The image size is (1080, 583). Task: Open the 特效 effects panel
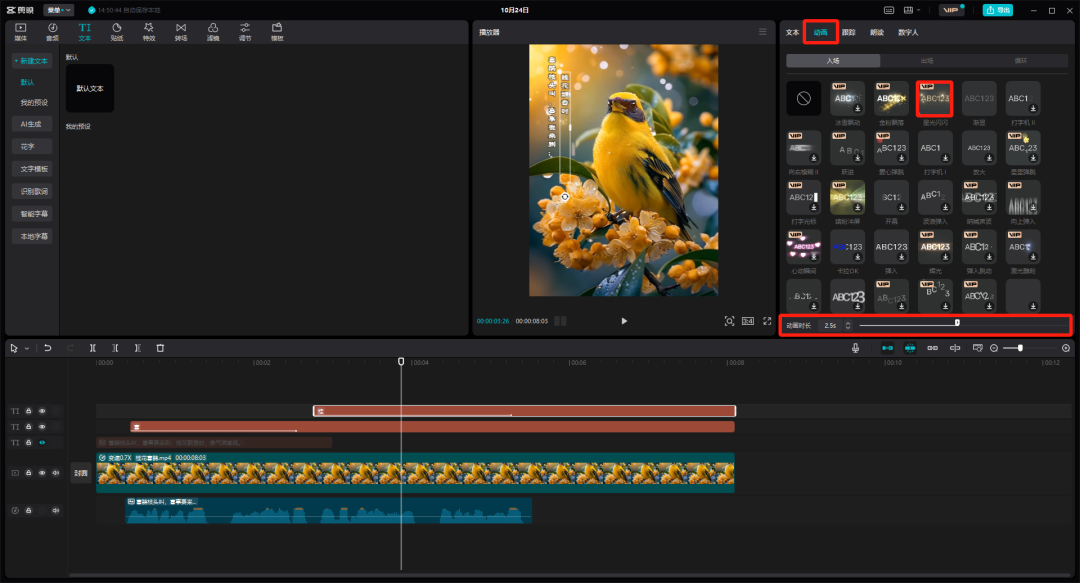tap(149, 31)
